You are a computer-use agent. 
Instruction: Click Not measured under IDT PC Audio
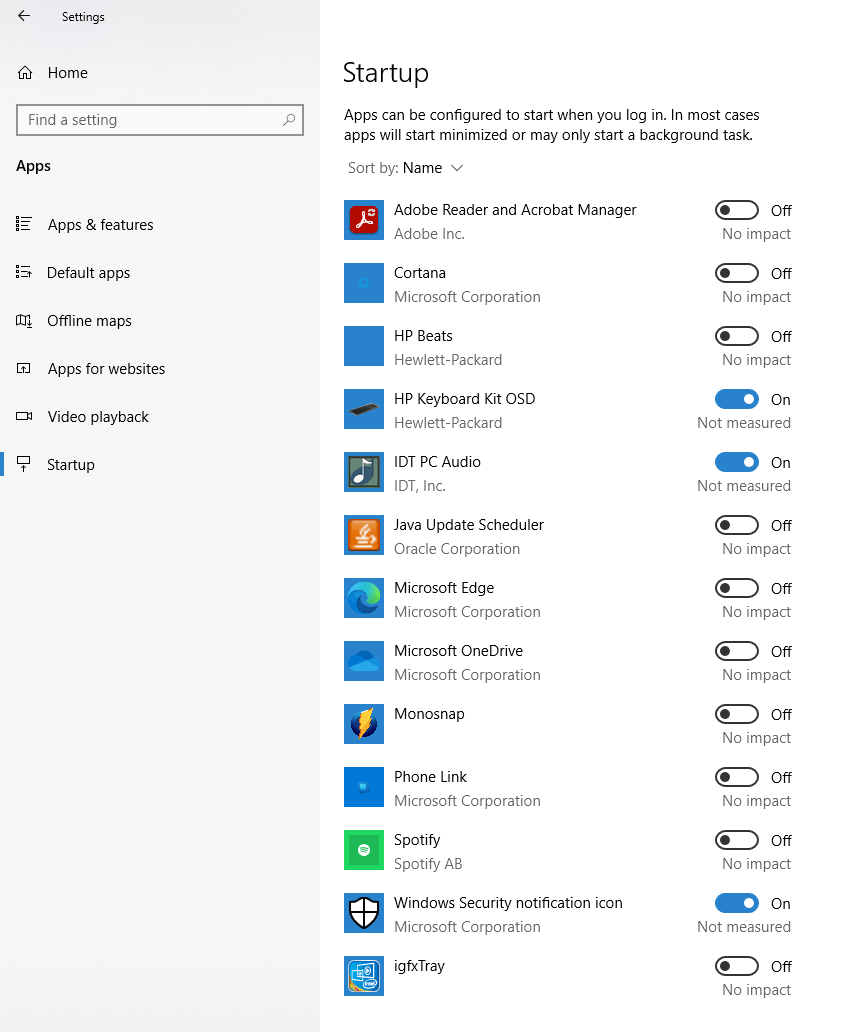click(744, 486)
